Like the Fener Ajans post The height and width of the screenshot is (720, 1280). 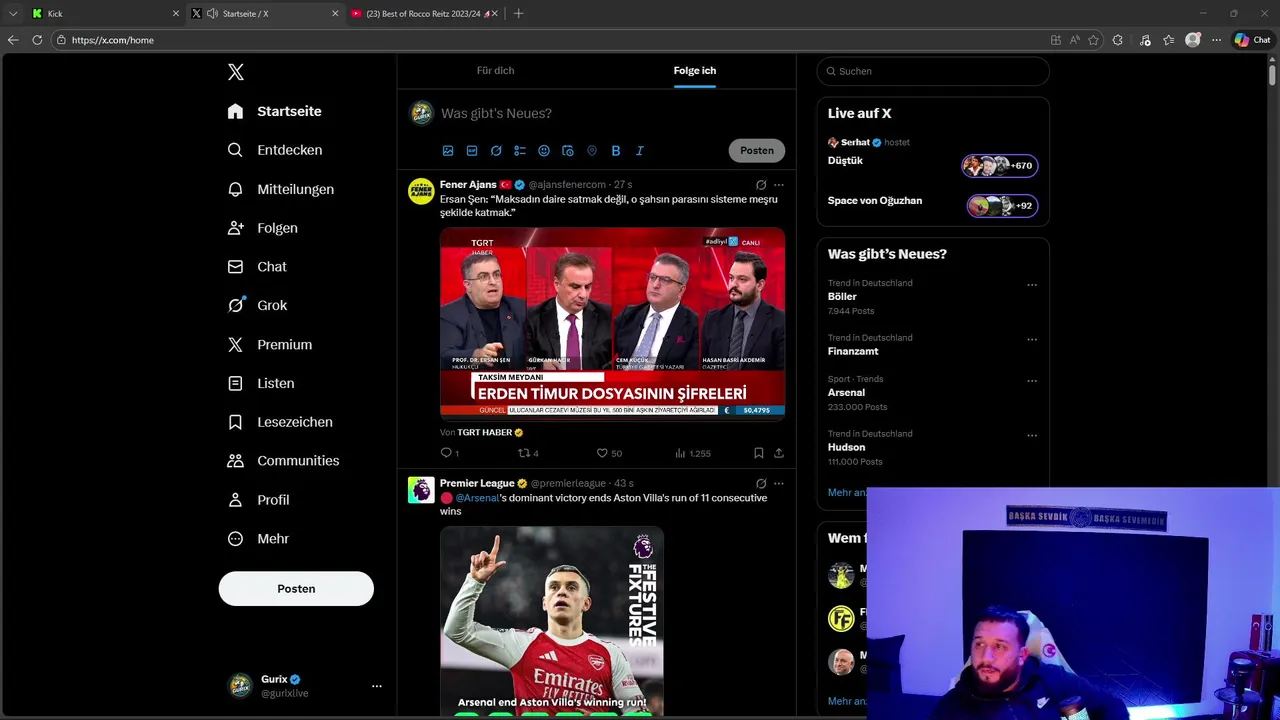[609, 453]
